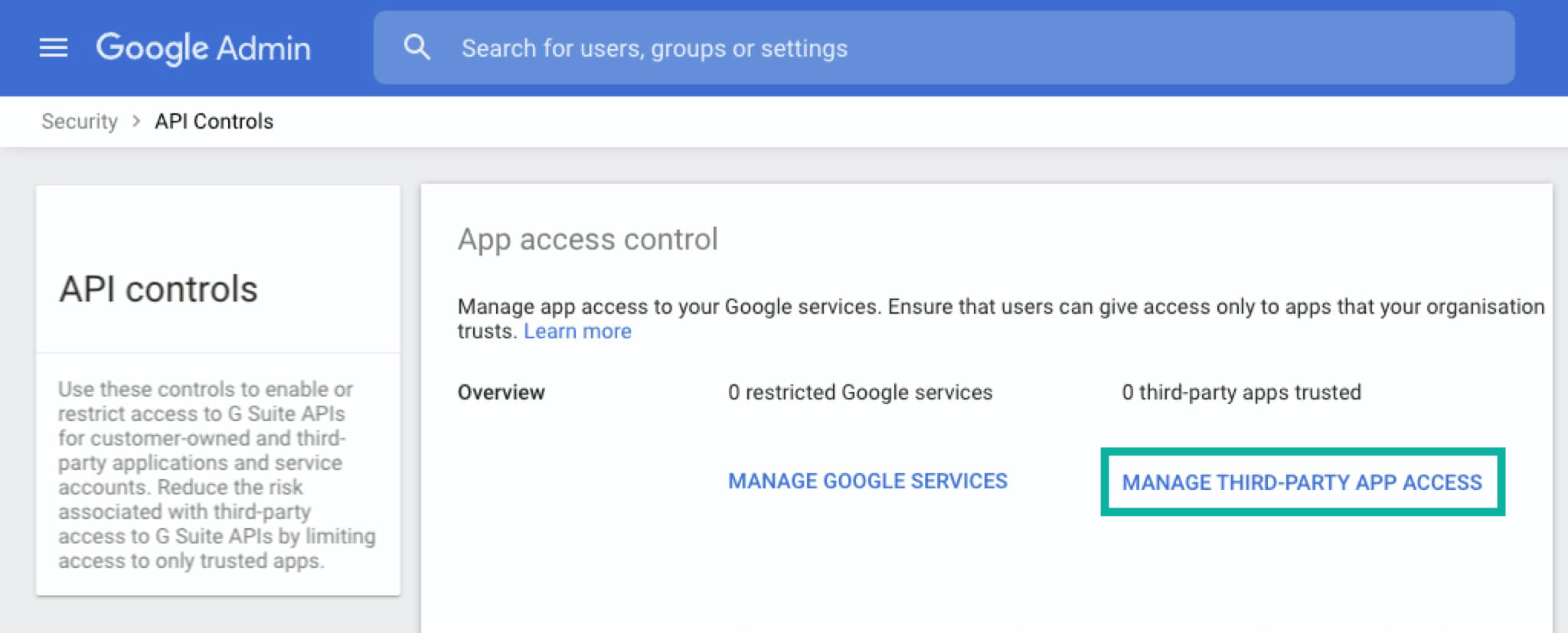Focus the users, groups or settings search field
1568x633 pixels.
pyautogui.click(x=919, y=48)
